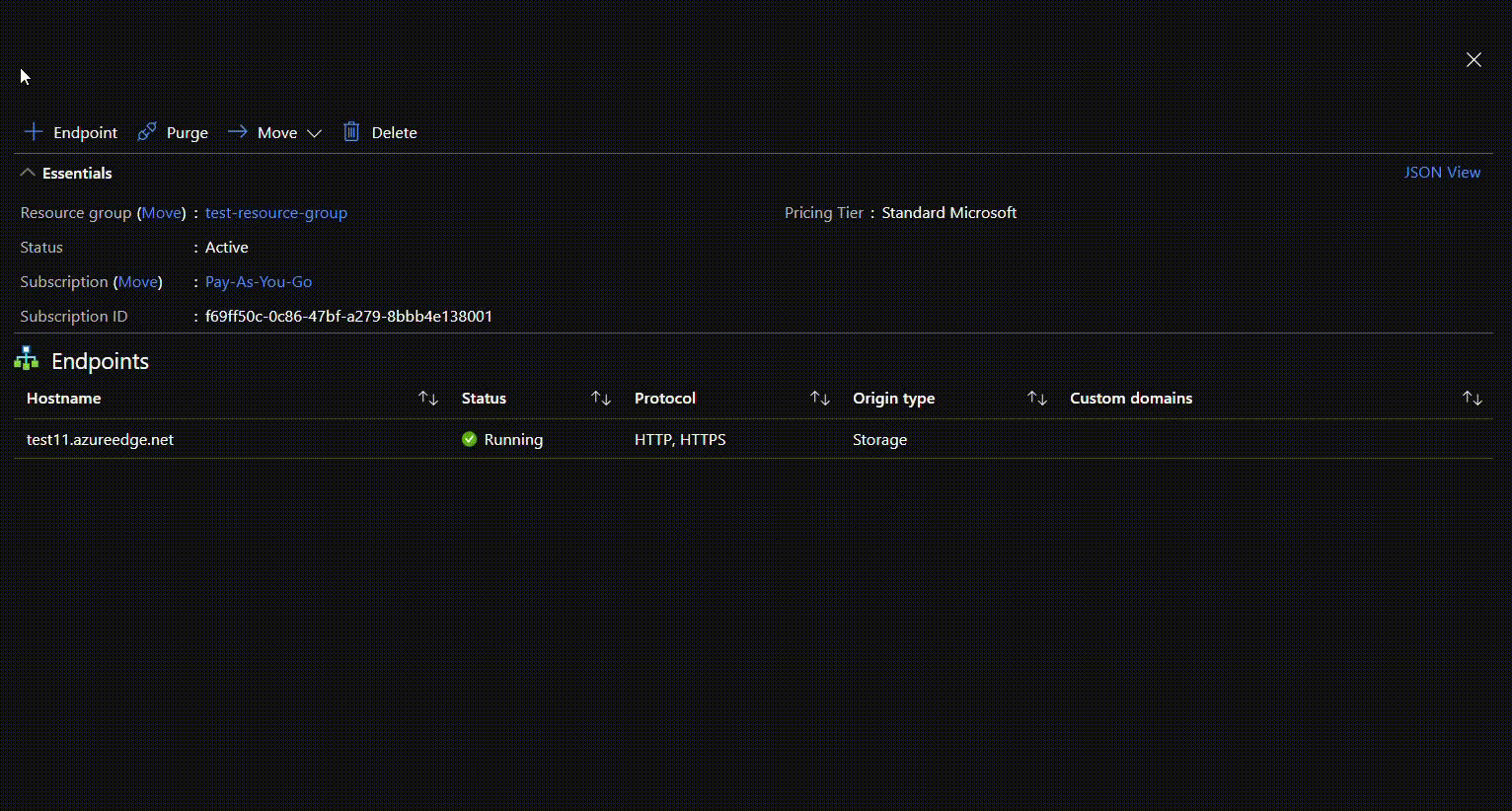Screen dimensions: 1512x811
Task: Click the Move arrow icon
Action: click(x=238, y=132)
